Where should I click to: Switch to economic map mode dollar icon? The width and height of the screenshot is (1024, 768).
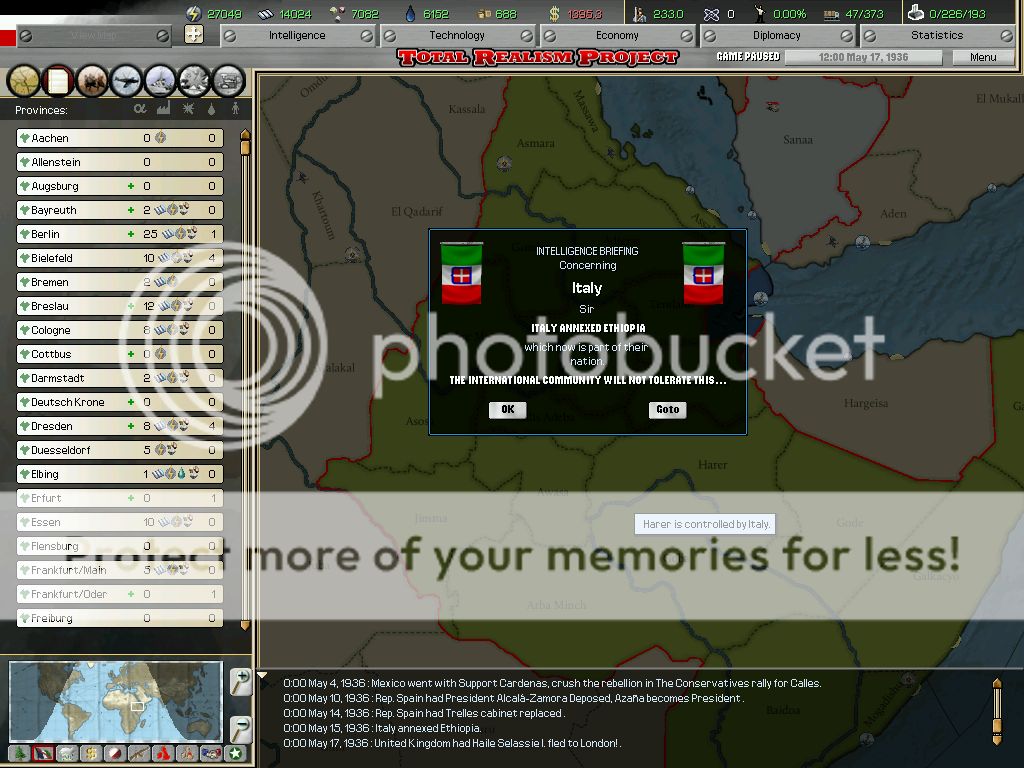(x=90, y=753)
